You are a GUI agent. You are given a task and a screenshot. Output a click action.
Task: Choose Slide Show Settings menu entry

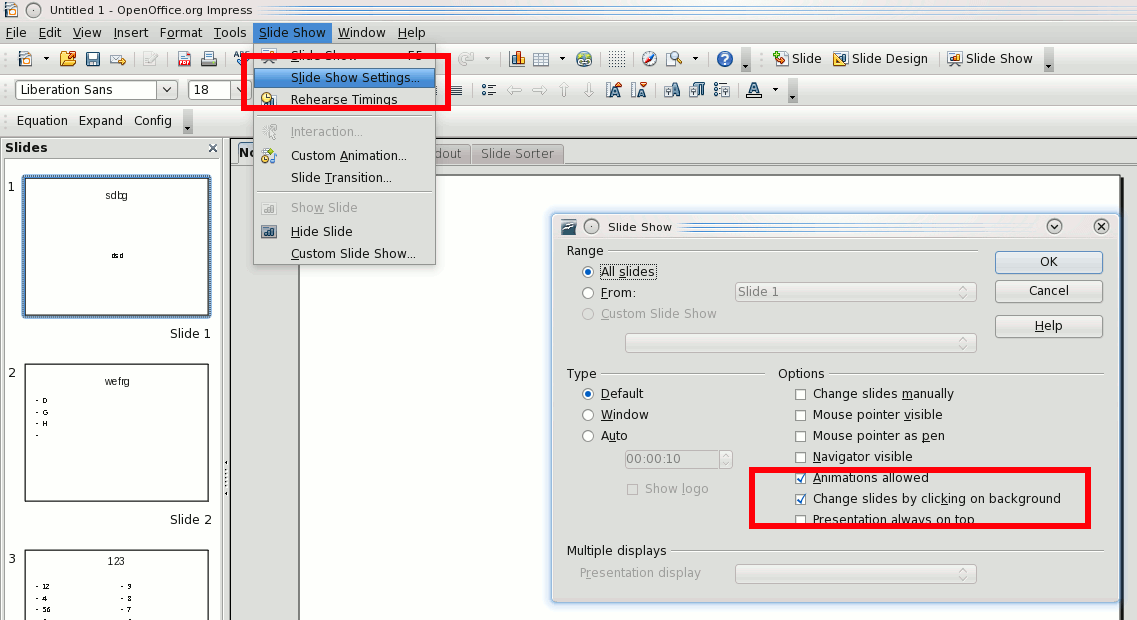[344, 78]
